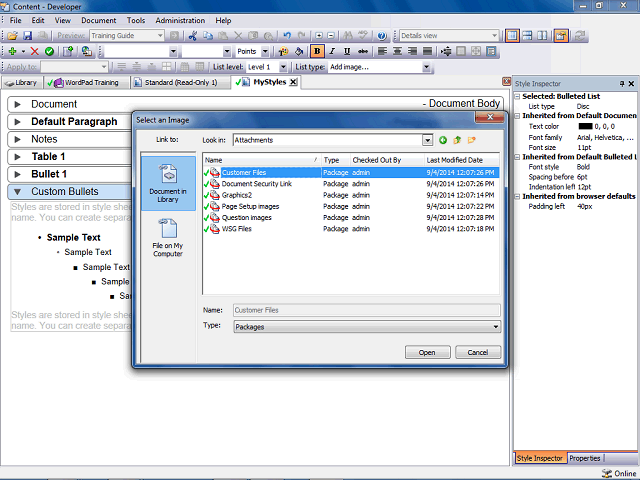Click the collapse all minus icon
The height and width of the screenshot is (480, 640).
coord(331,36)
